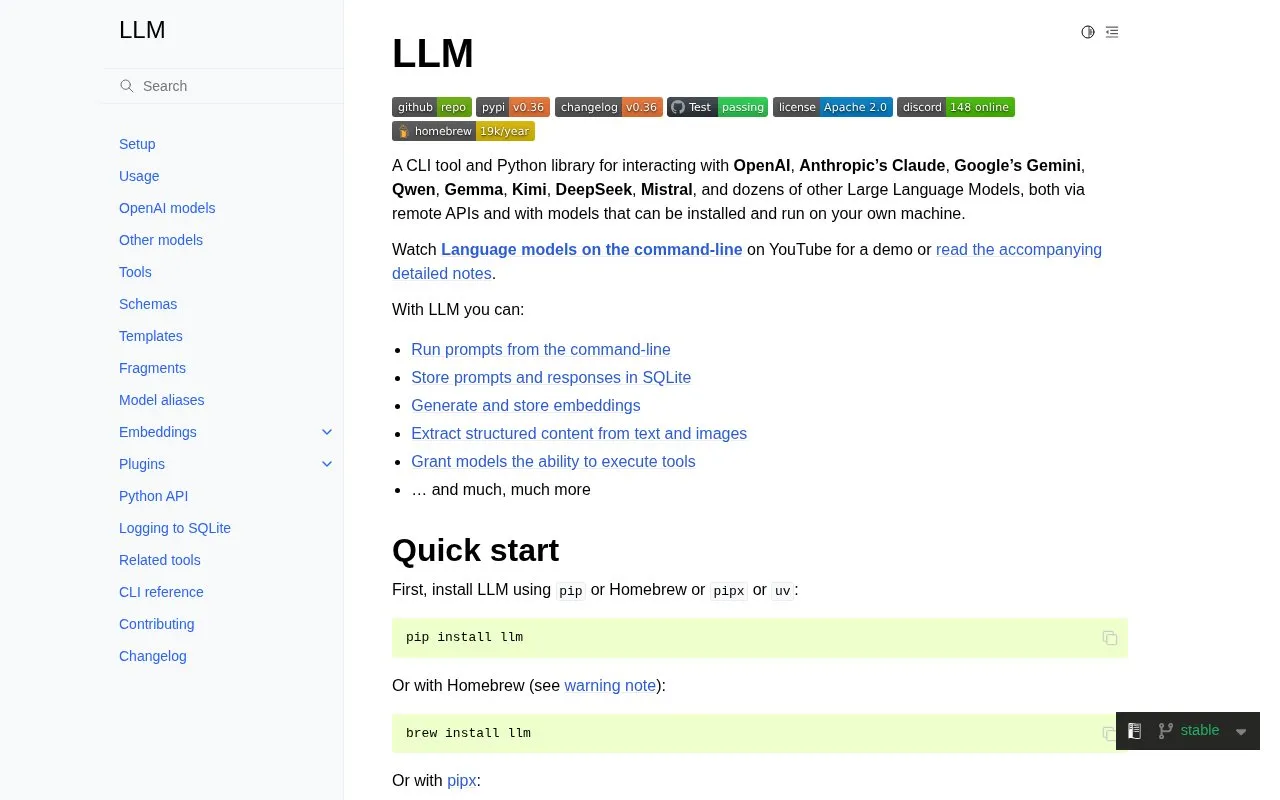Focus the Search input field
This screenshot has width=1280, height=800.
(222, 86)
